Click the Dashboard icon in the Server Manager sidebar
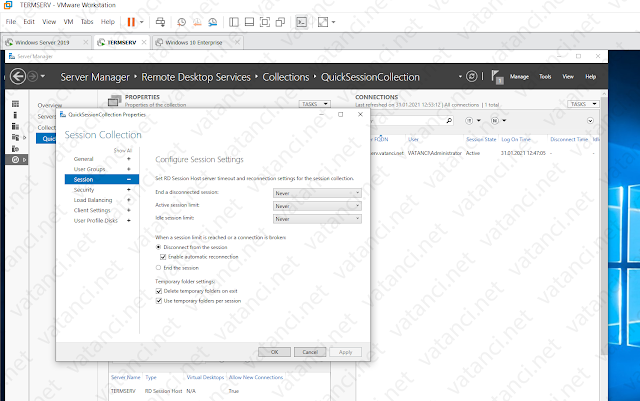The height and width of the screenshot is (401, 640). (x=16, y=104)
